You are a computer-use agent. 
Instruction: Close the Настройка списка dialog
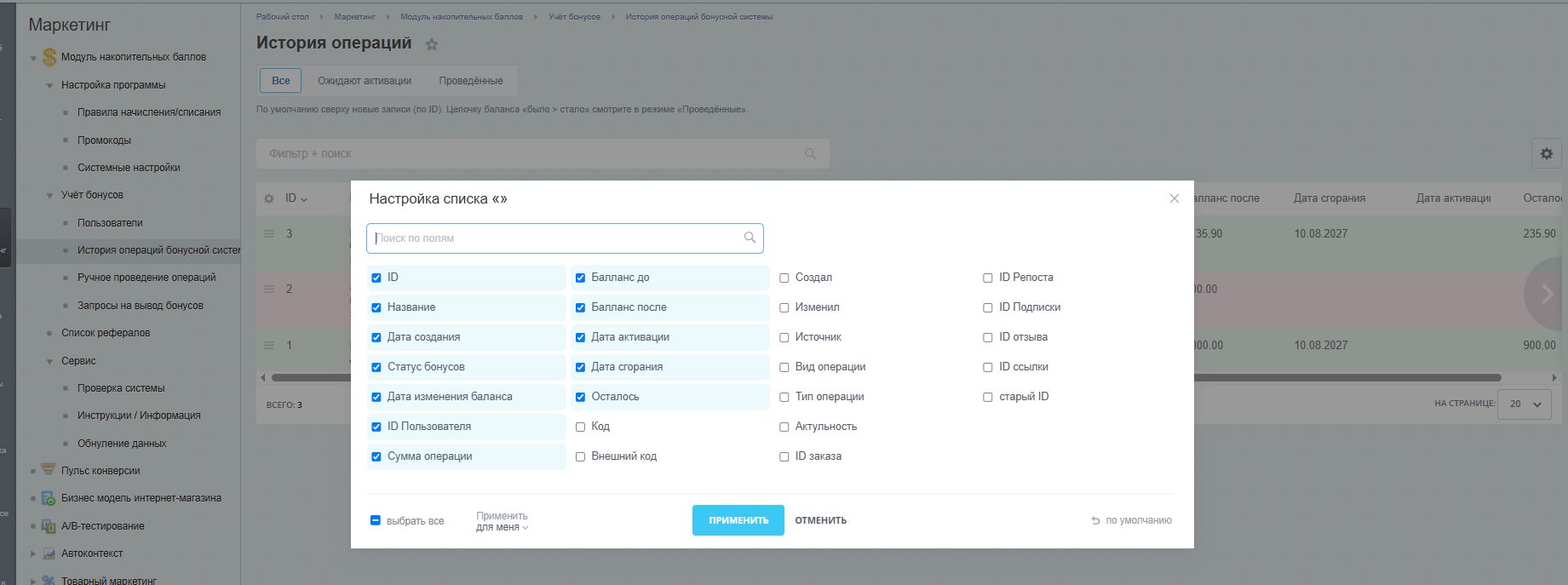tap(1175, 198)
